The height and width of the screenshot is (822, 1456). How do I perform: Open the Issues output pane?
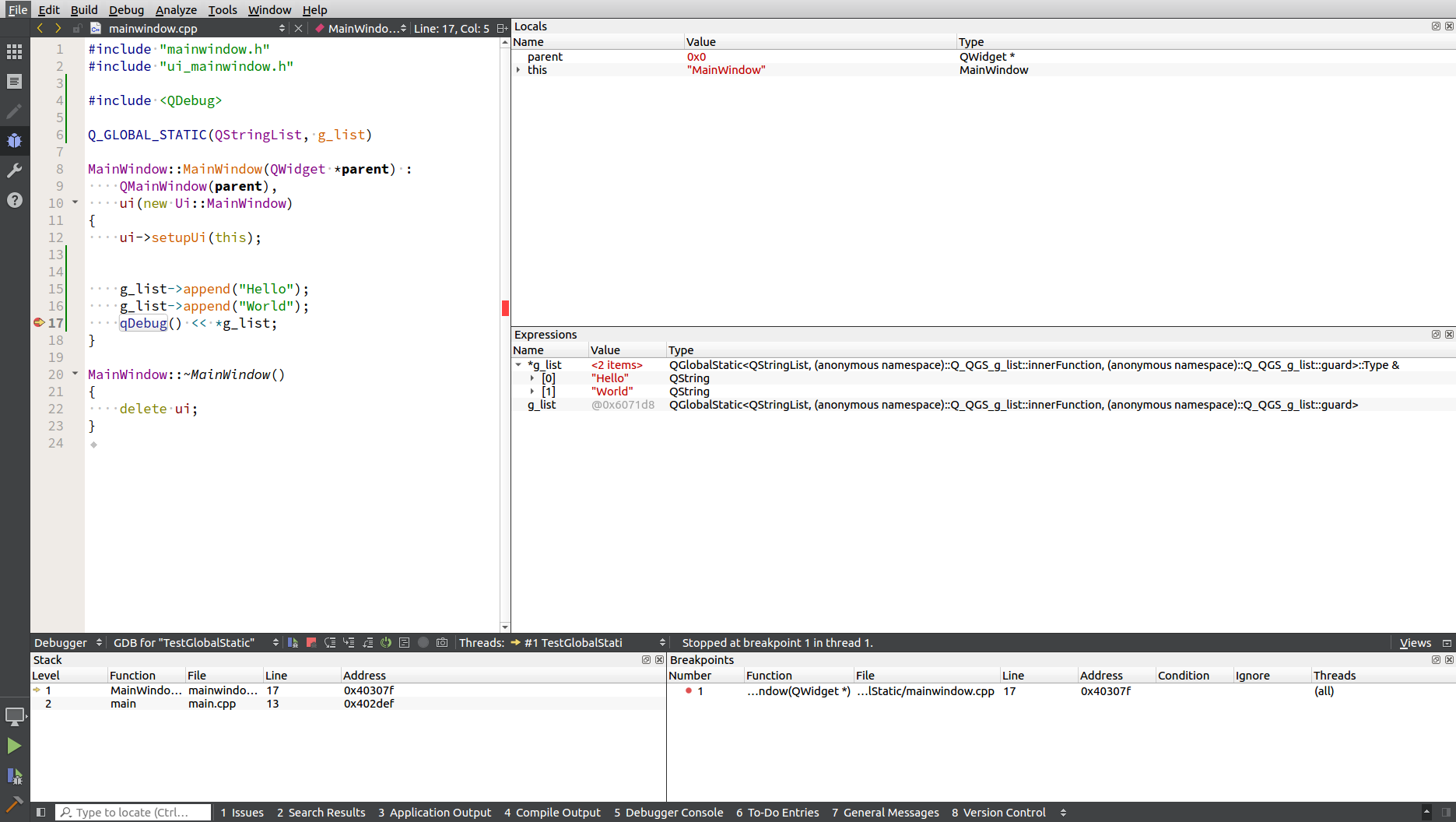(x=242, y=812)
